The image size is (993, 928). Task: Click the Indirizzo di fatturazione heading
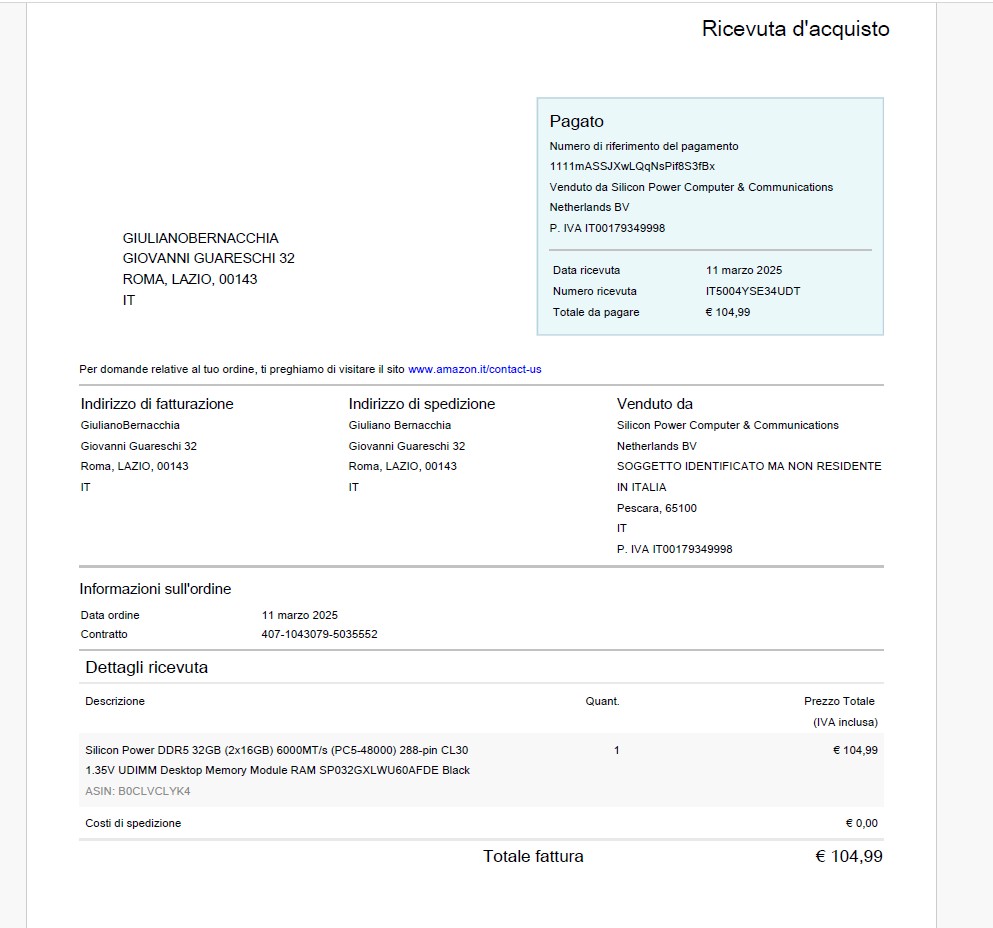[157, 404]
